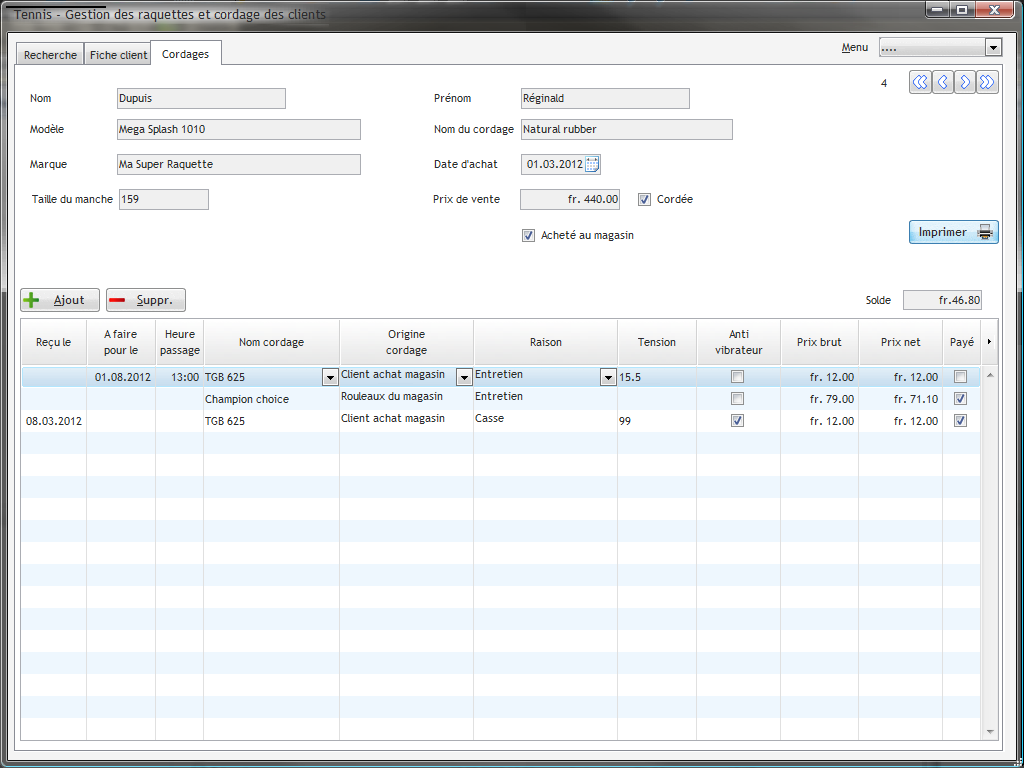Select the 13:00 Heure passage cell
Screen dimensions: 1024x768
[180, 377]
